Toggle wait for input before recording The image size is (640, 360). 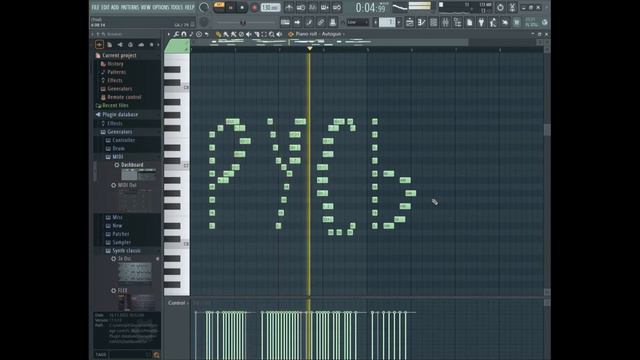[301, 7]
